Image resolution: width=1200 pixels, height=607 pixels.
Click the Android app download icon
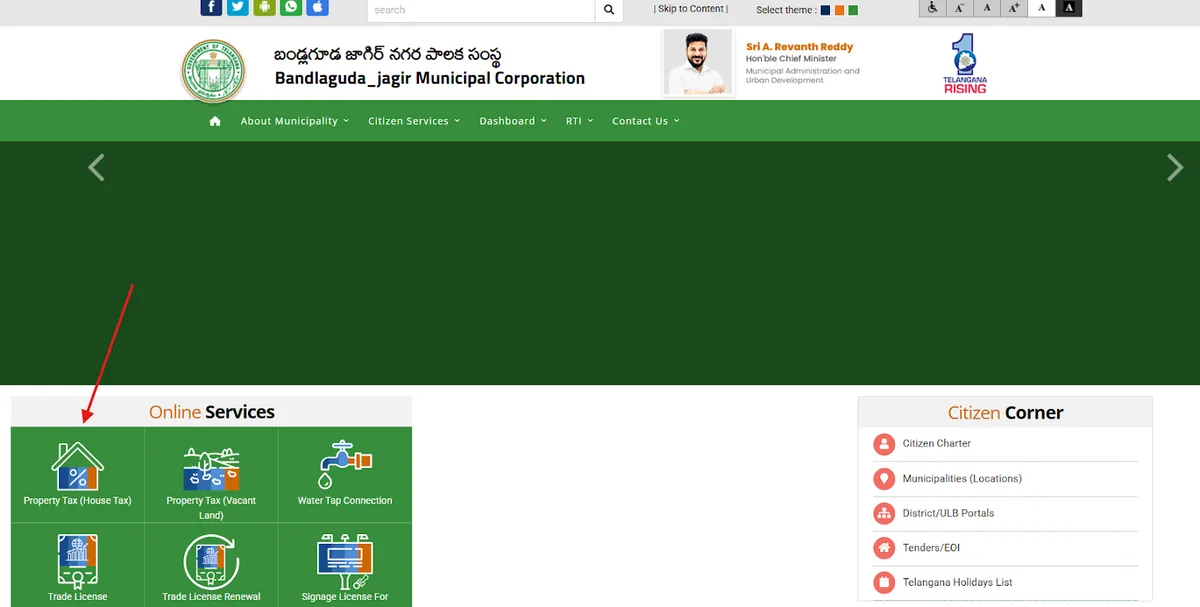263,7
